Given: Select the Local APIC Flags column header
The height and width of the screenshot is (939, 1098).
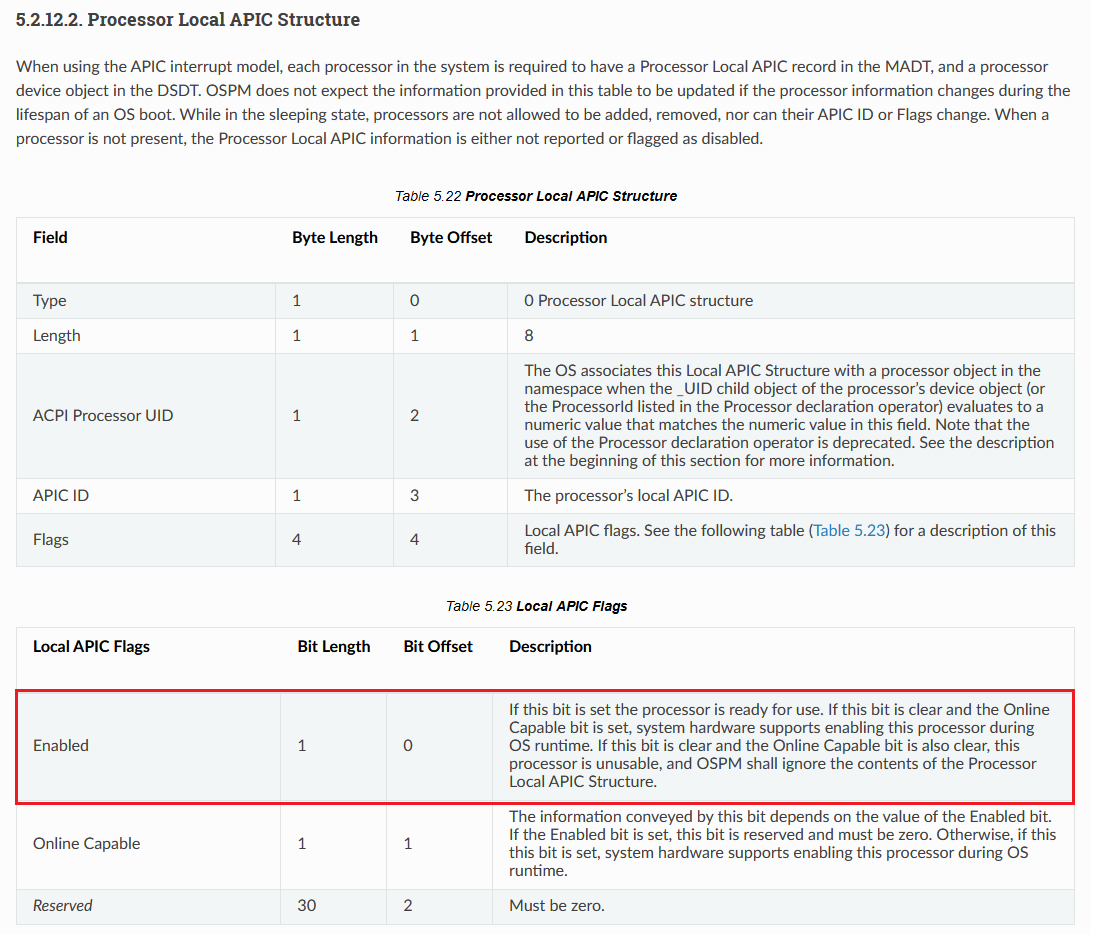Looking at the screenshot, I should coord(91,647).
